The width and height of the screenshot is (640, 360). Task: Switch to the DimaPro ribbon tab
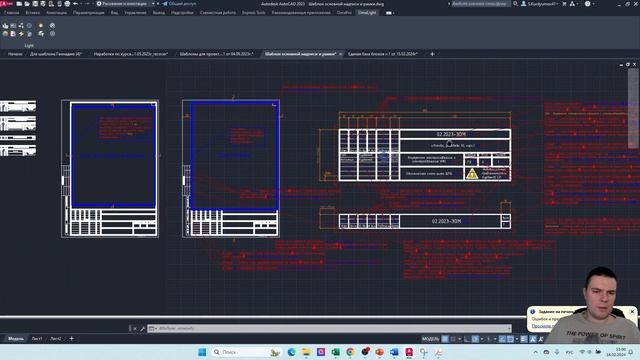(x=344, y=13)
